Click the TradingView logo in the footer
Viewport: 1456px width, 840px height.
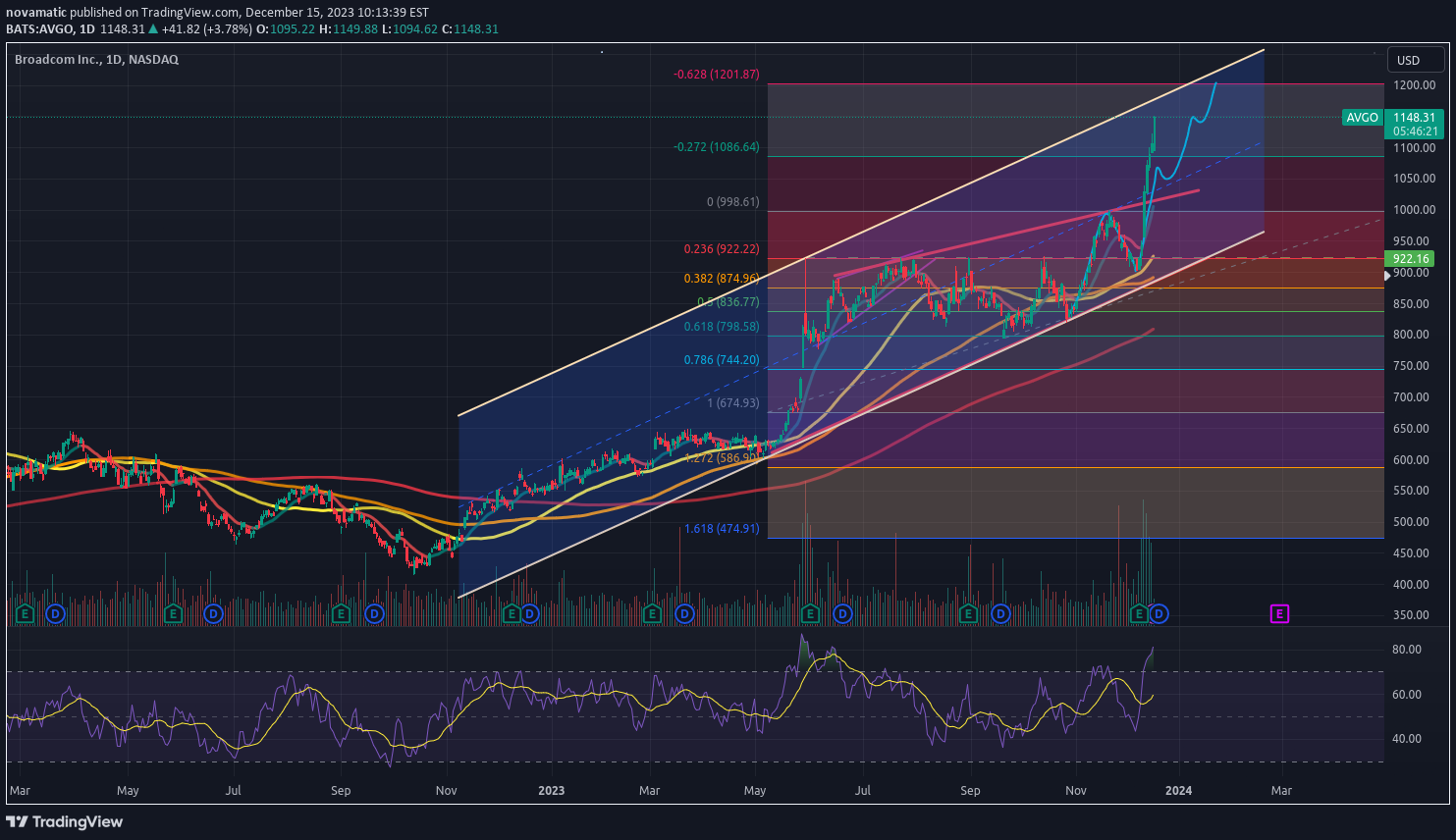point(65,821)
